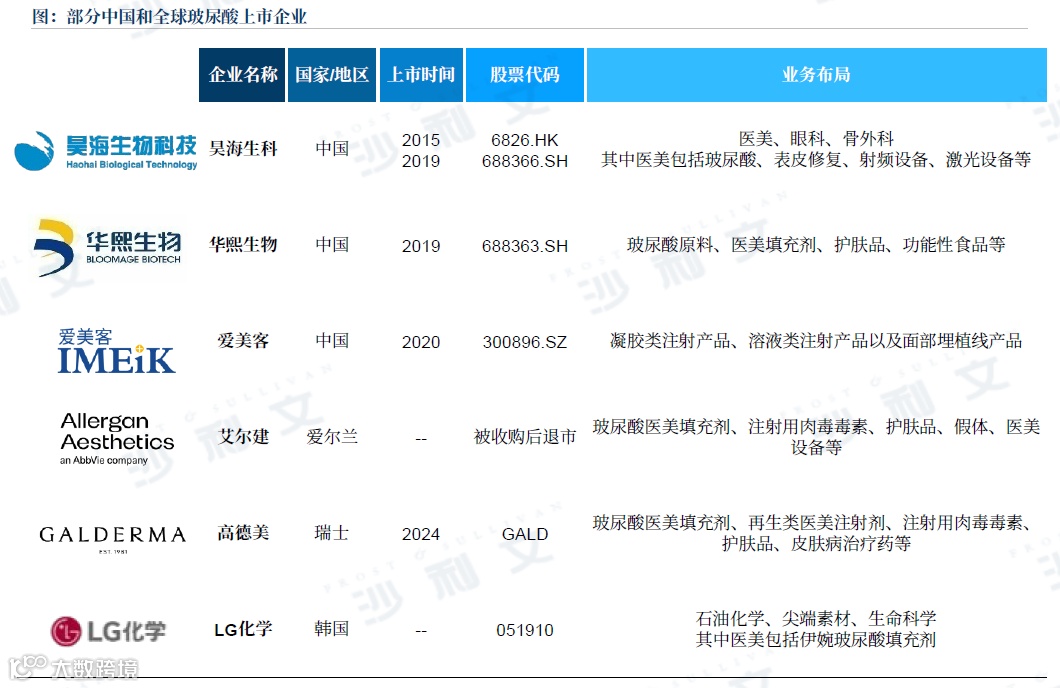Click the -- listing time for LG化学
The image size is (1060, 688).
coord(420,631)
